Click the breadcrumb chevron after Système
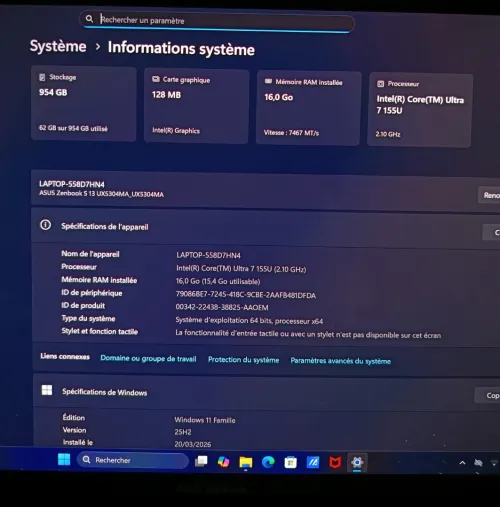This screenshot has height=507, width=500. pyautogui.click(x=98, y=47)
